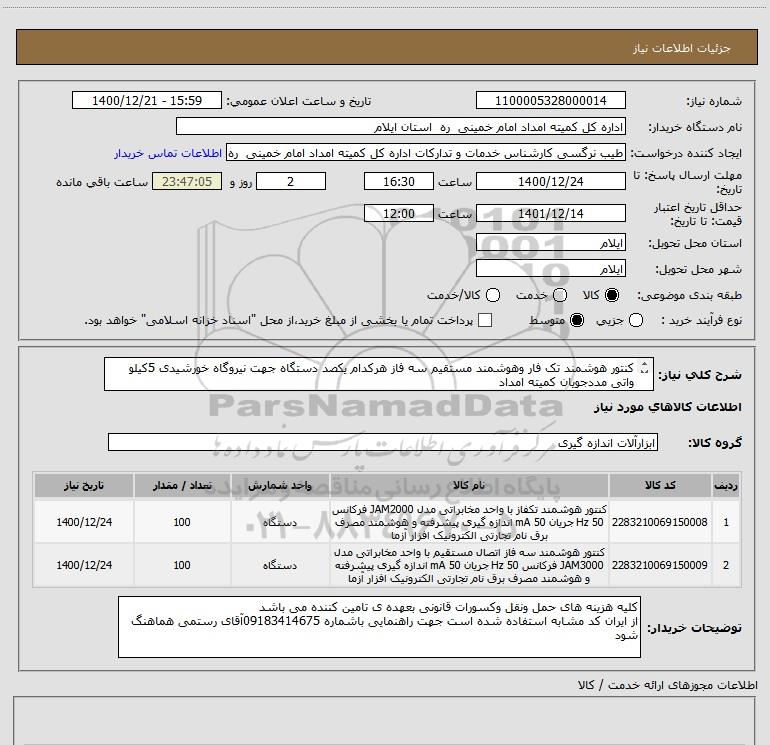Click the announcement date field 1400/12/21 - 15:59
This screenshot has width=770, height=745.
(x=147, y=100)
